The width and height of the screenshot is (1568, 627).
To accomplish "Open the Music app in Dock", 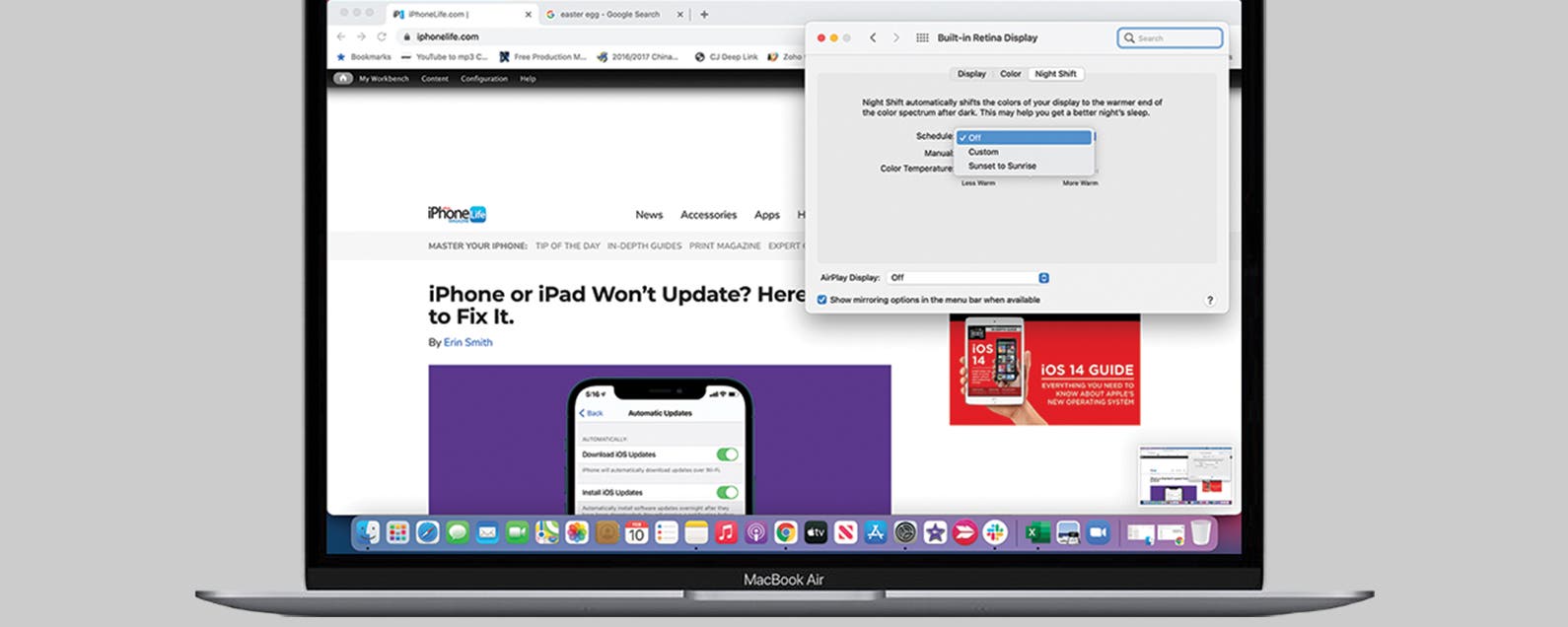I will tap(726, 533).
